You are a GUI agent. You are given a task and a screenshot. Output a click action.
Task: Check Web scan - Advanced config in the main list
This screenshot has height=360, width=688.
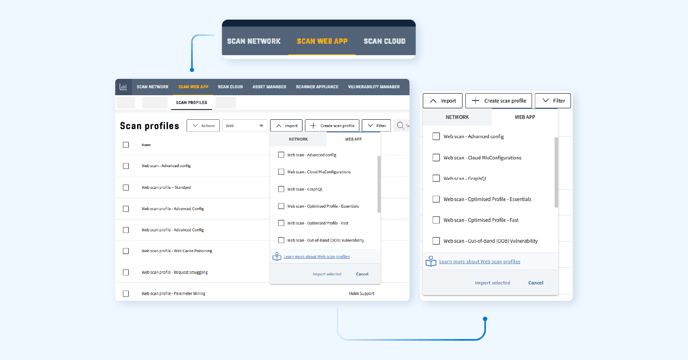126,166
